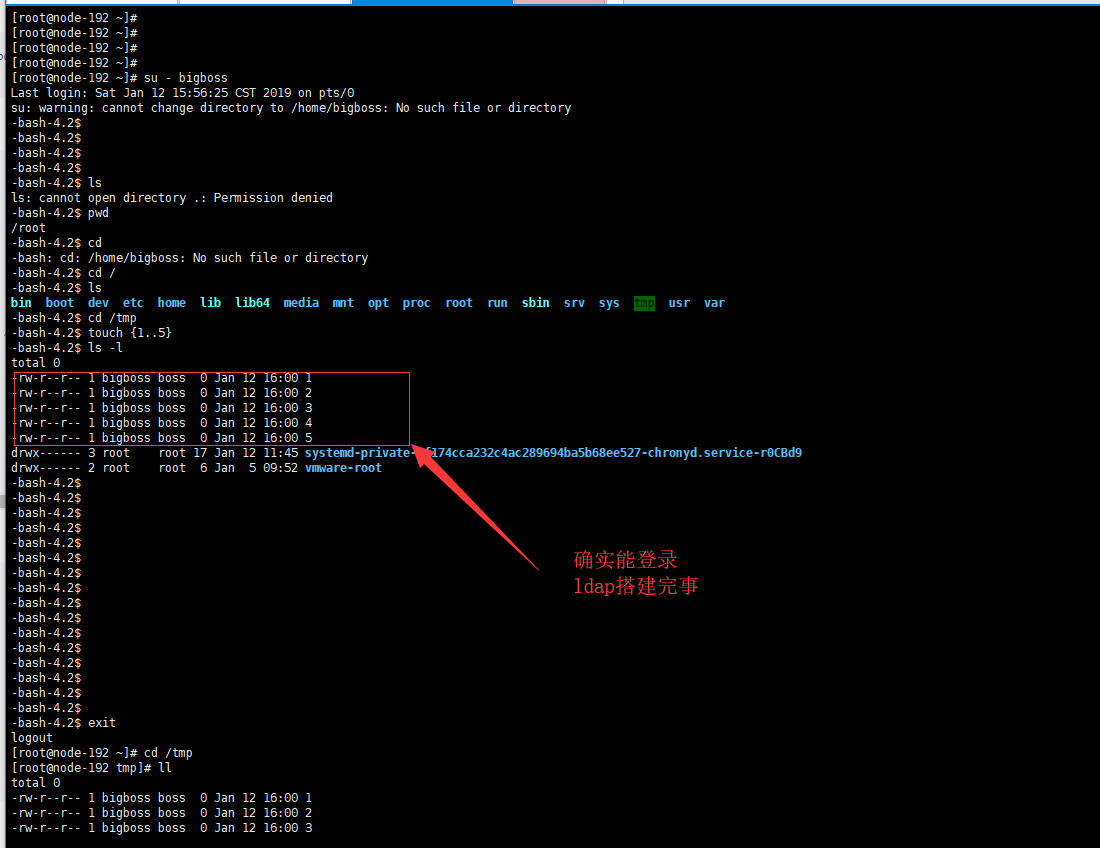Click the lib64 directory entry
1100x848 pixels.
pos(252,302)
